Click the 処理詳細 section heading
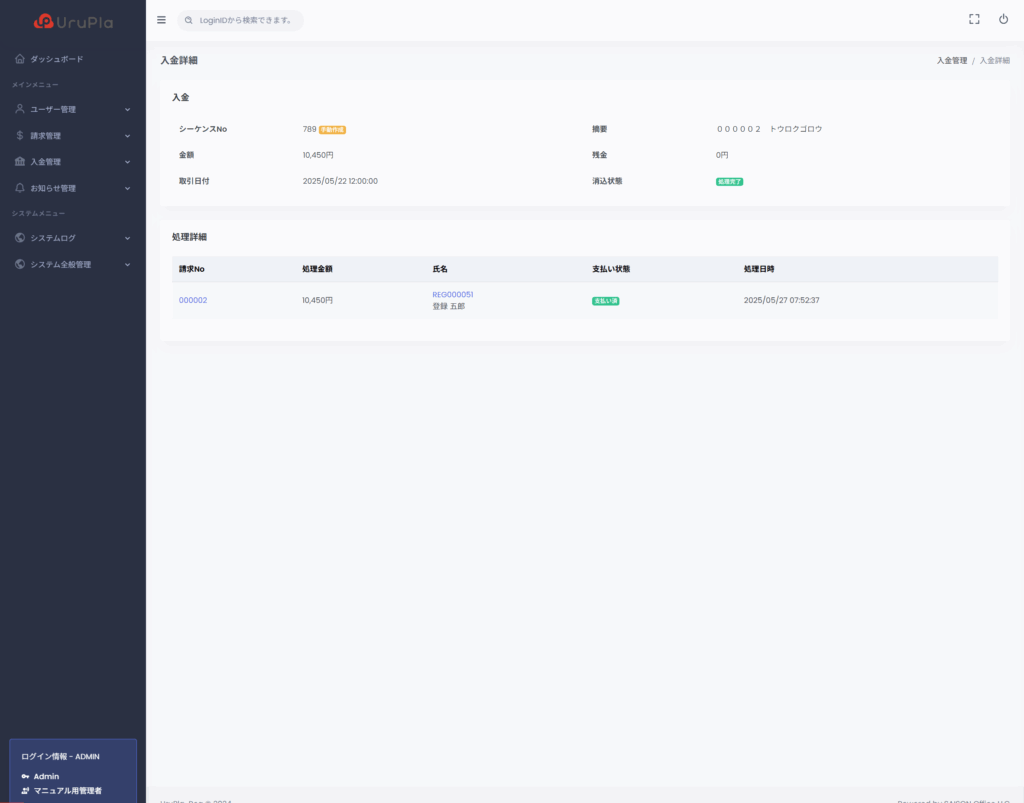This screenshot has height=803, width=1024. [189, 237]
